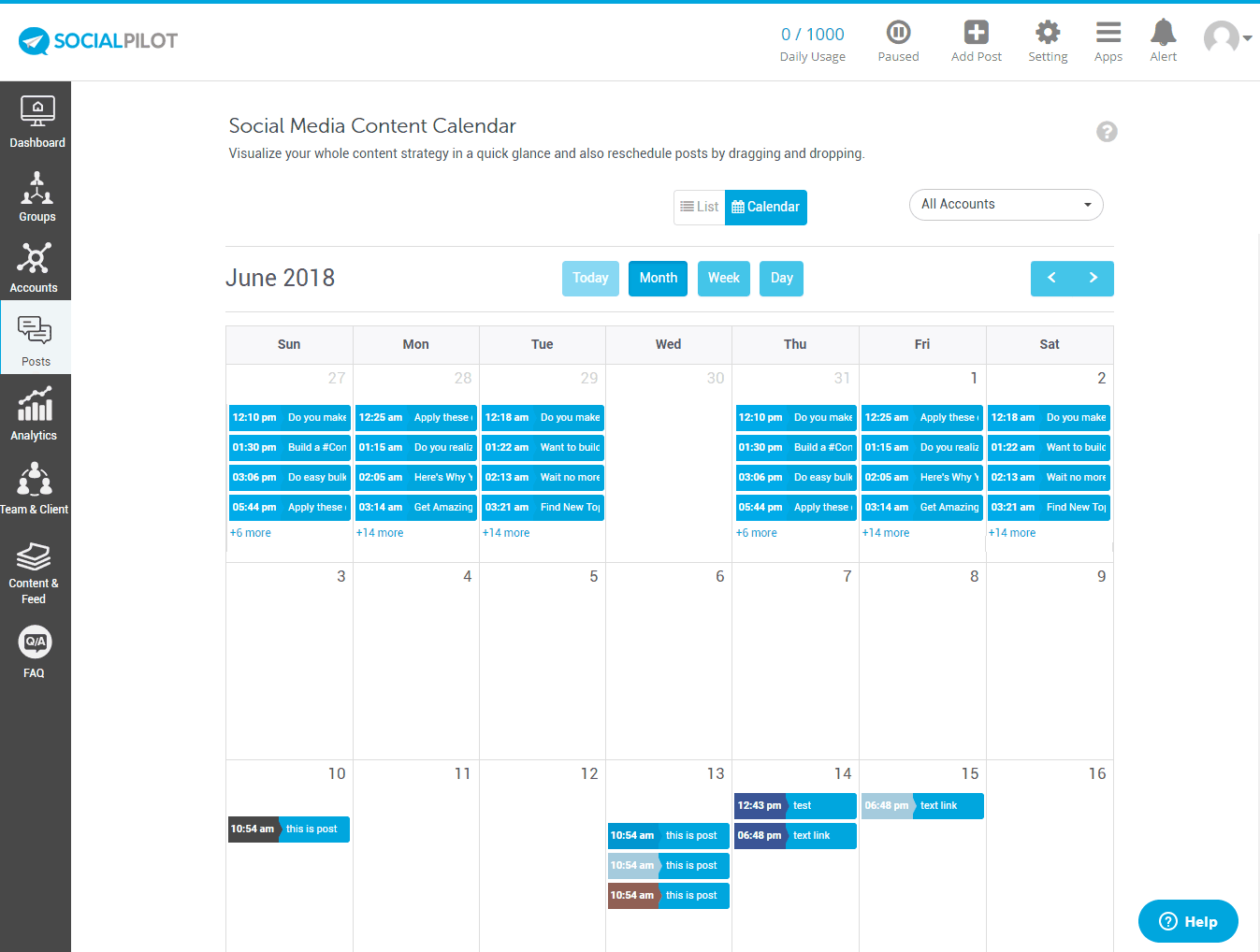This screenshot has height=952, width=1260.
Task: Open Analytics in the sidebar
Action: pos(35,413)
